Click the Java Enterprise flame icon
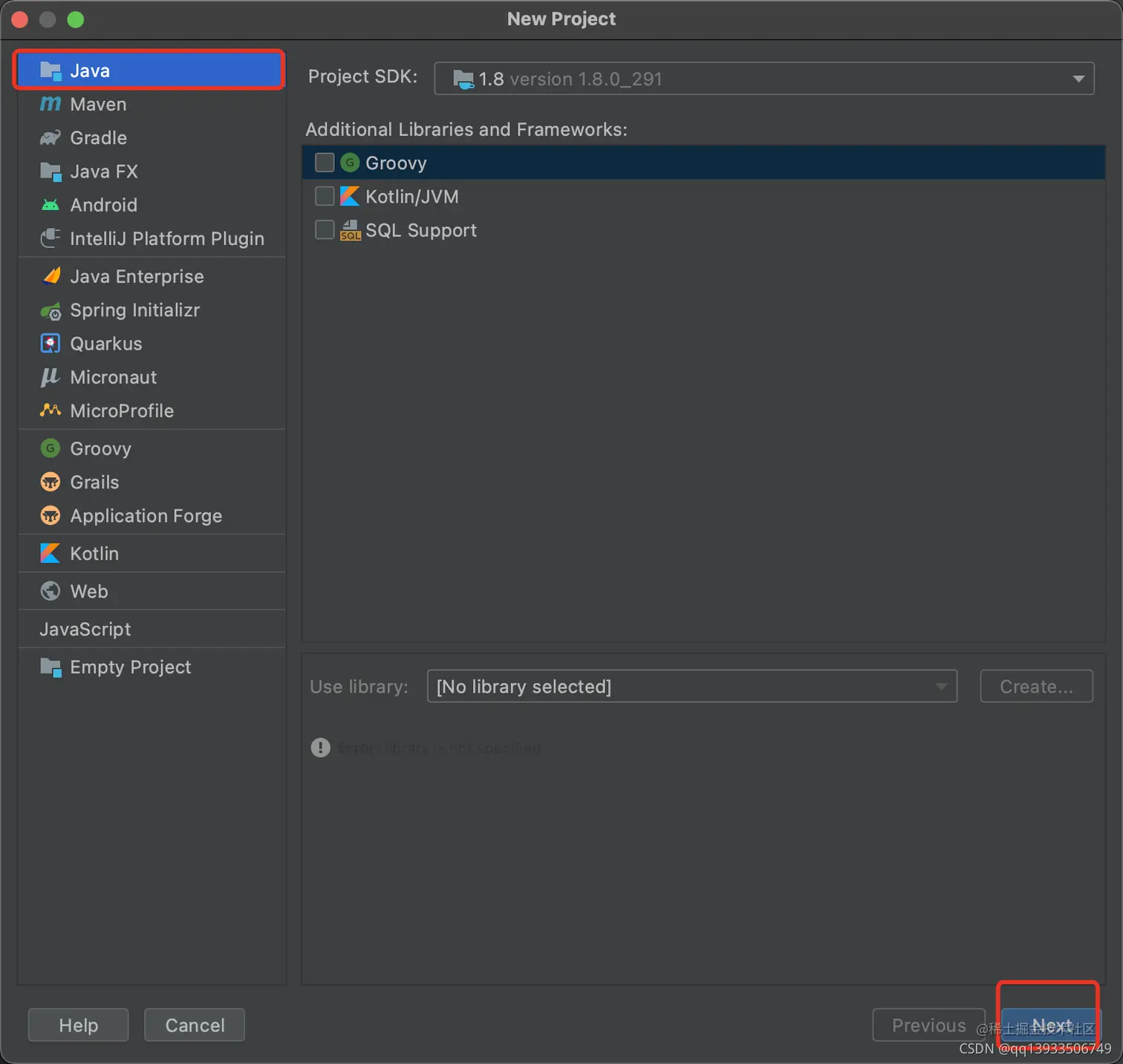 (x=51, y=276)
